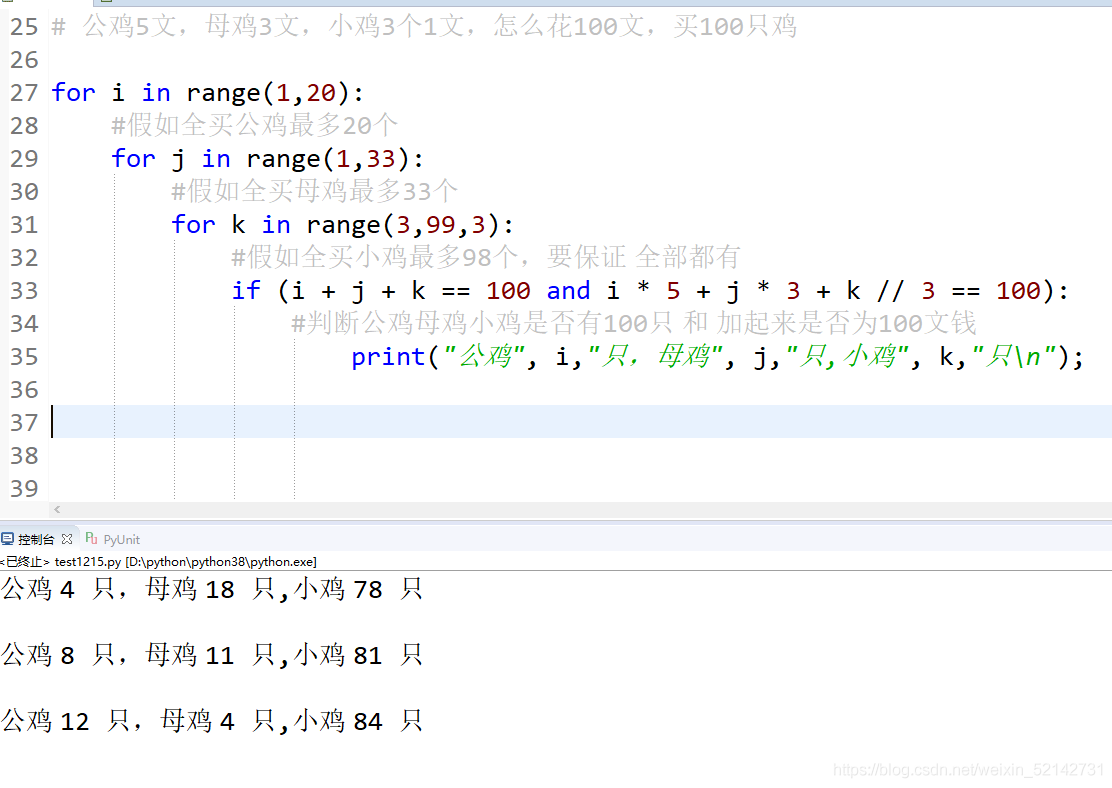Close the 控制台 console view

[x=67, y=539]
